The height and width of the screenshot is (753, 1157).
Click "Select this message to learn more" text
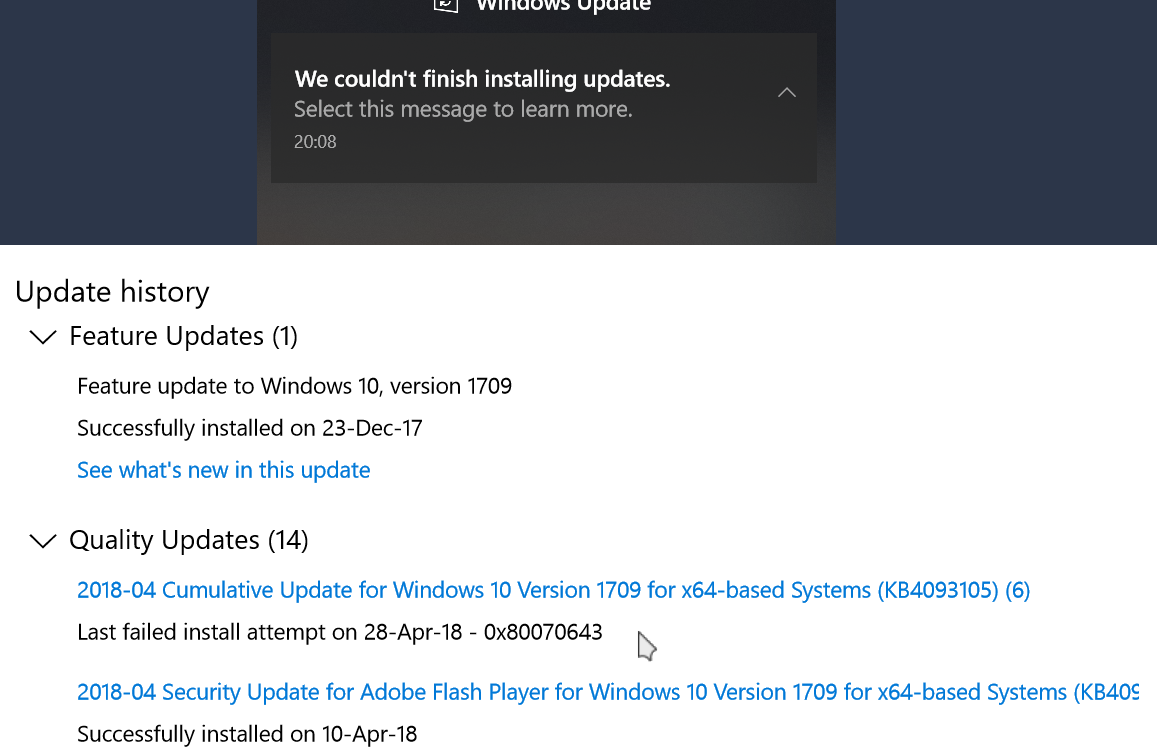[x=463, y=109]
